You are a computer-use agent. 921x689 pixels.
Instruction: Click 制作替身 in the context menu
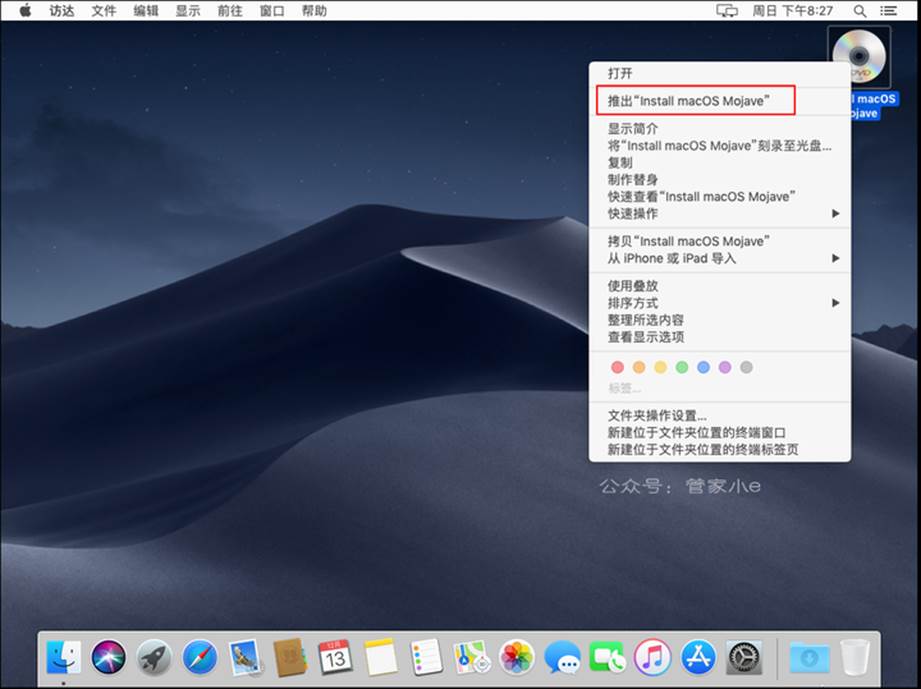(x=633, y=179)
